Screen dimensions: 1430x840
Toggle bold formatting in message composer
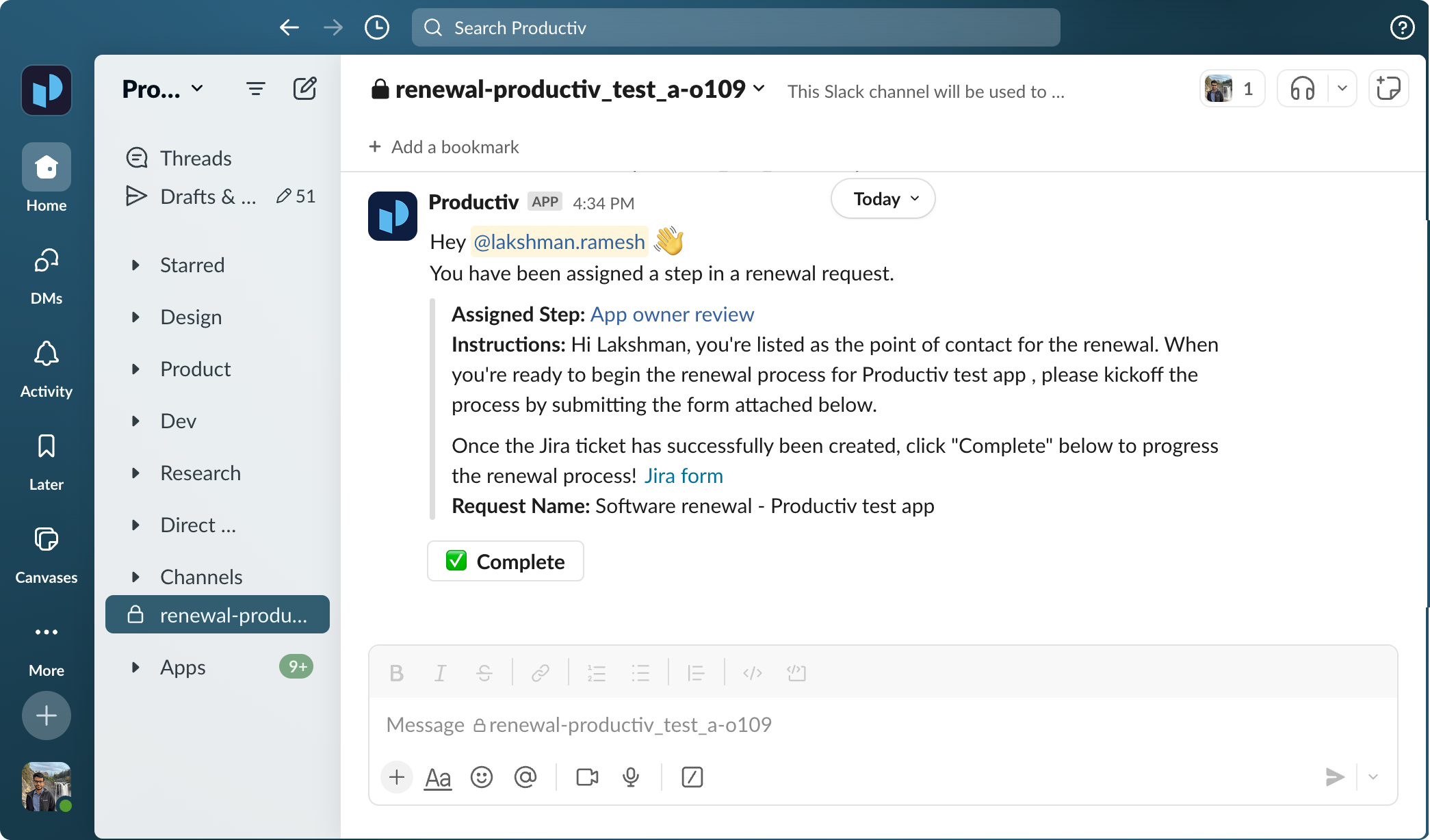(x=396, y=673)
